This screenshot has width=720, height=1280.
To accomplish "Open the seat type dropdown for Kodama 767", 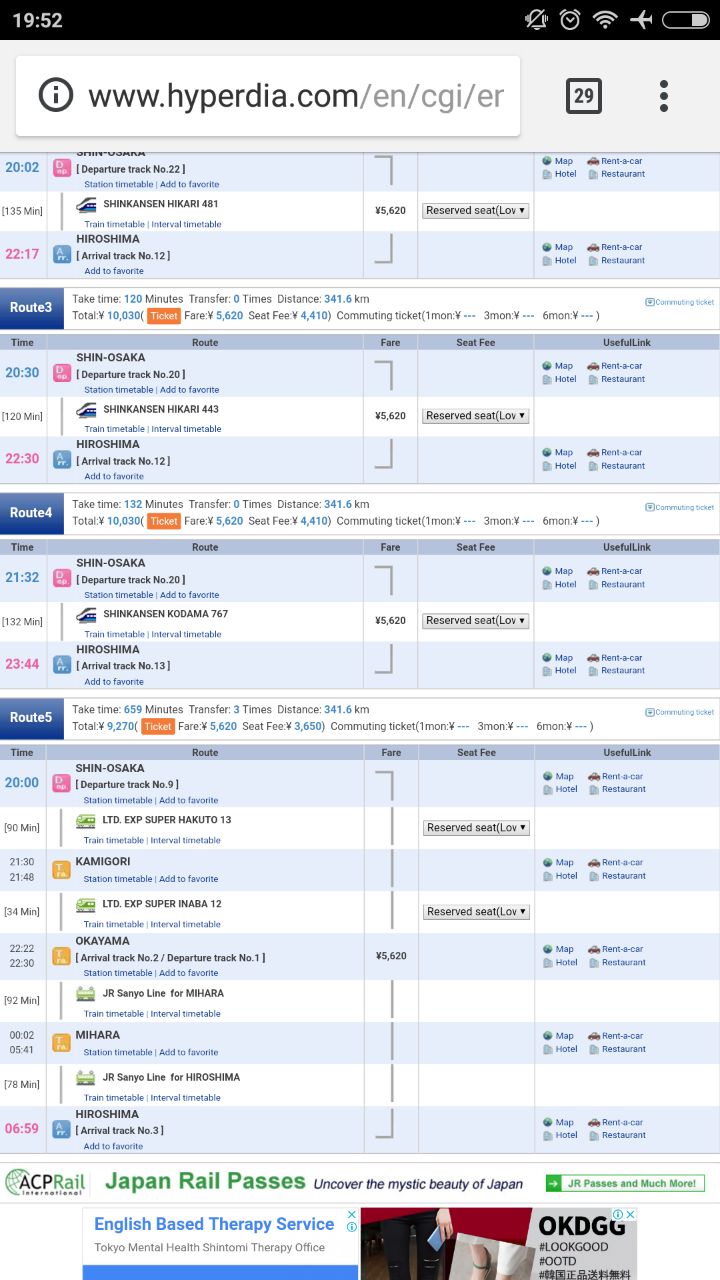I will 476,620.
